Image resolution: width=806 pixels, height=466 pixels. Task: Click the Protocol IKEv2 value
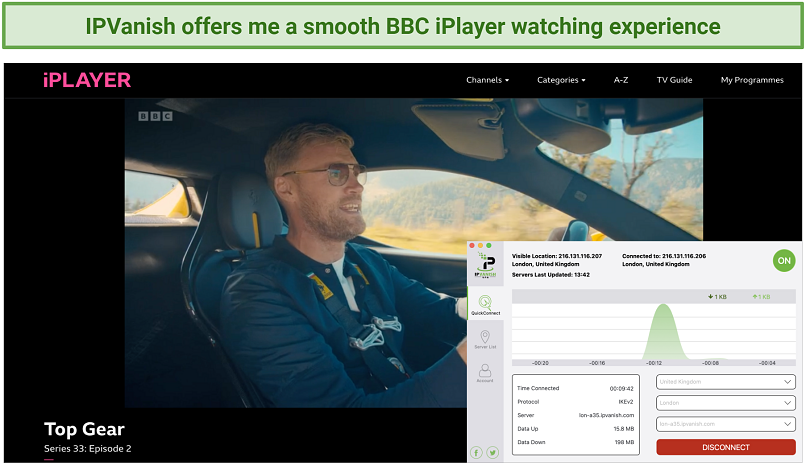[x=626, y=402]
